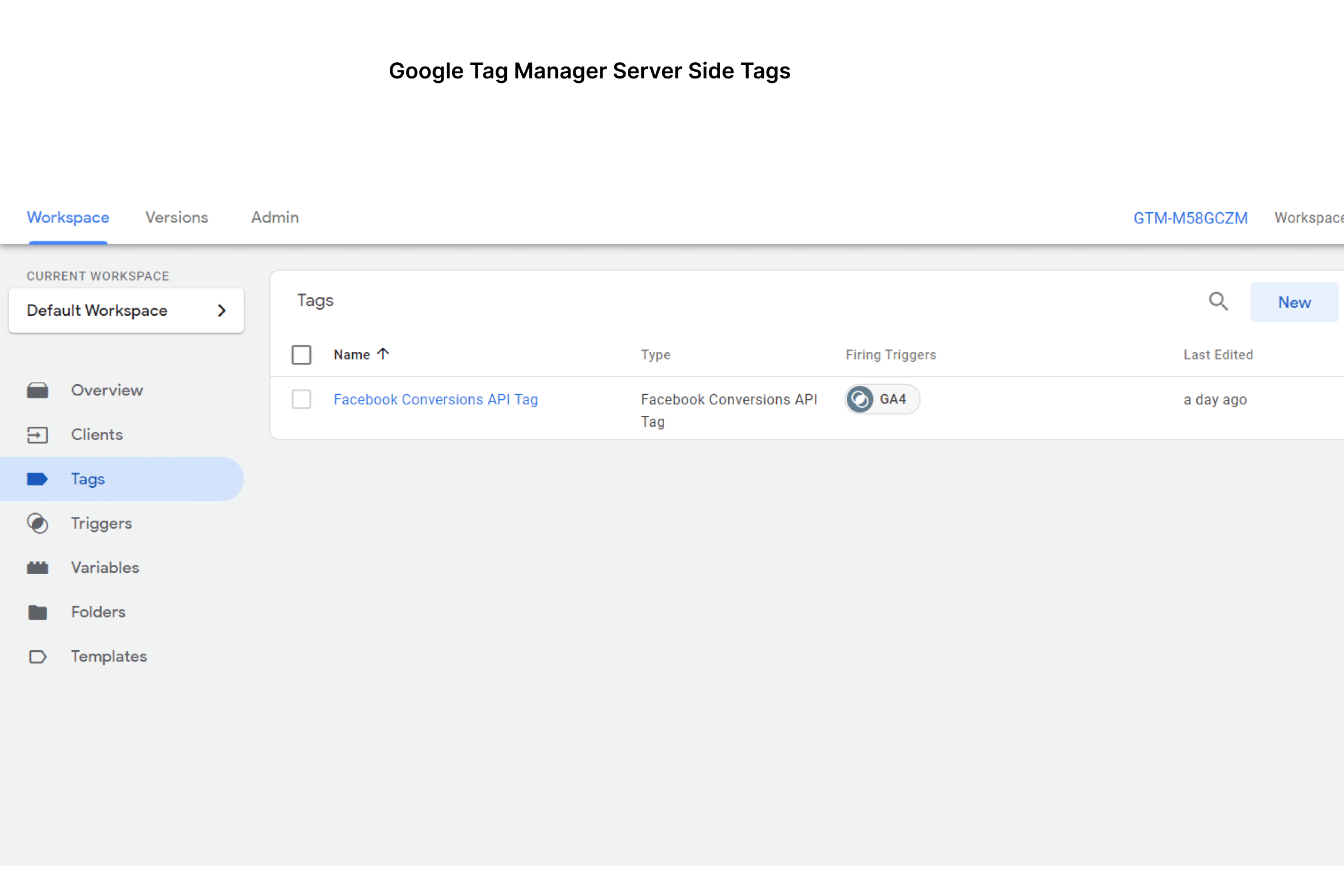Click the blue Tags label icon
The width and height of the screenshot is (1344, 896).
38,479
